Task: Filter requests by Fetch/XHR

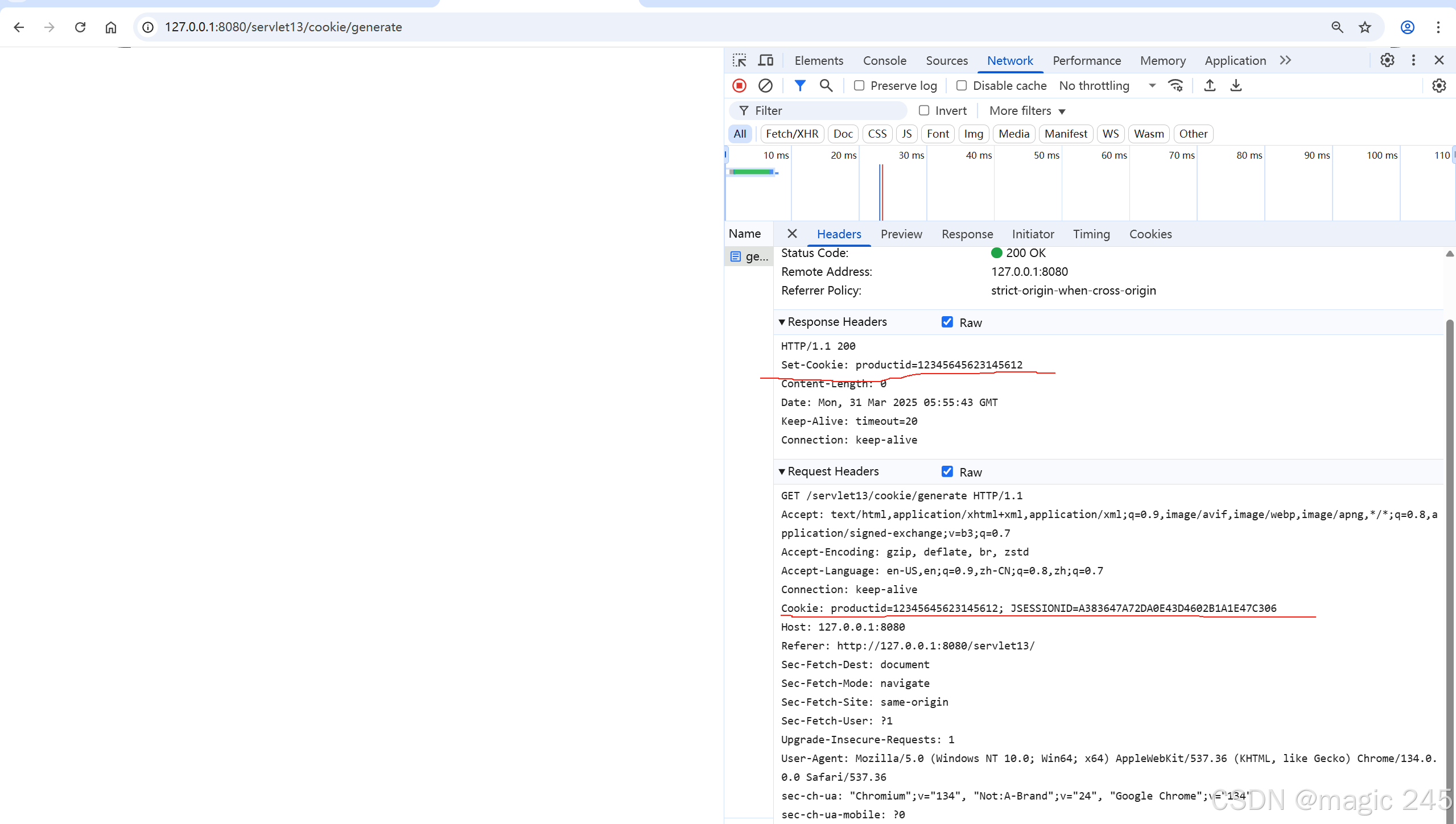Action: tap(791, 134)
